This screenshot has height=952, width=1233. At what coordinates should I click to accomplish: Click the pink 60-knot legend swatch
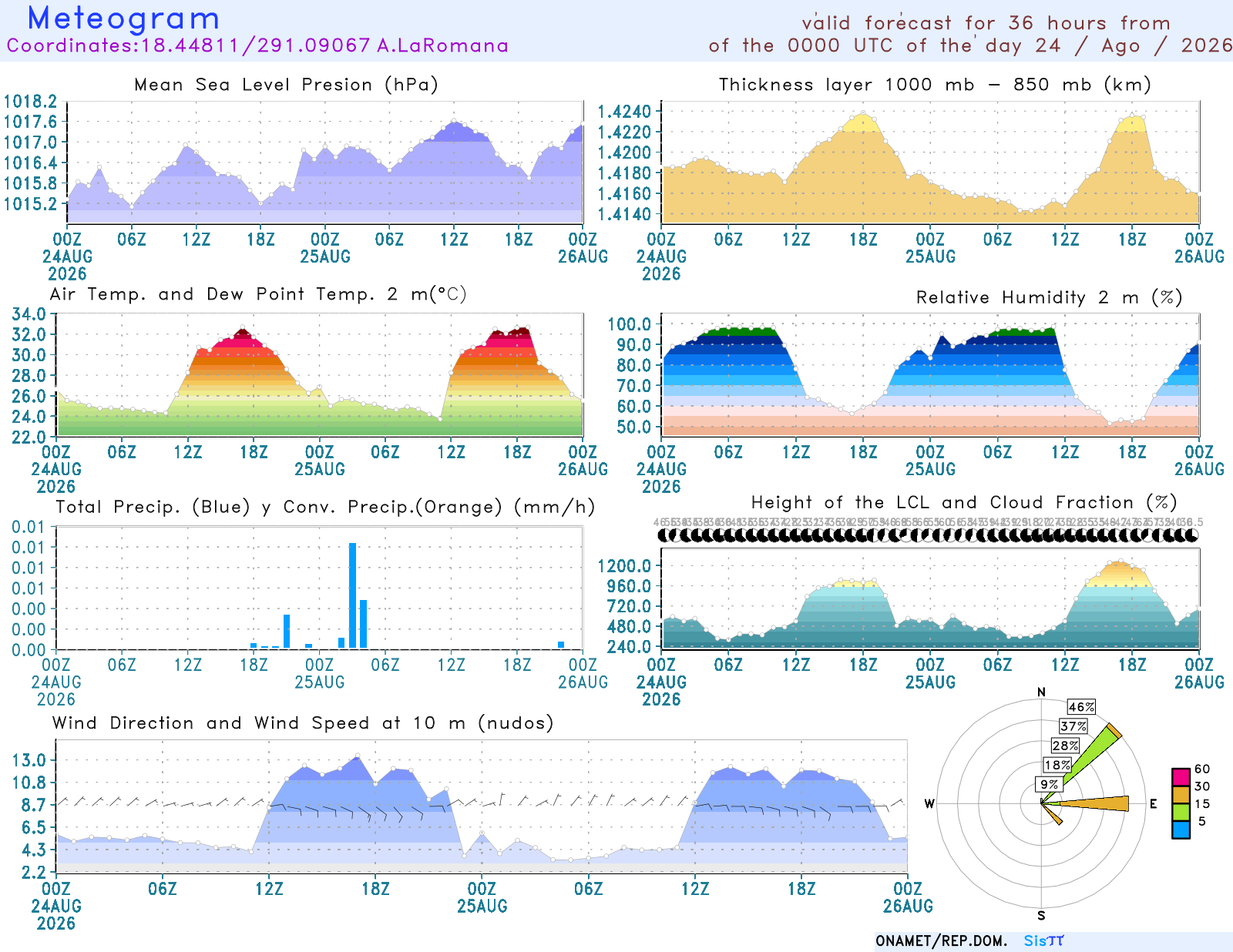coord(1181,776)
